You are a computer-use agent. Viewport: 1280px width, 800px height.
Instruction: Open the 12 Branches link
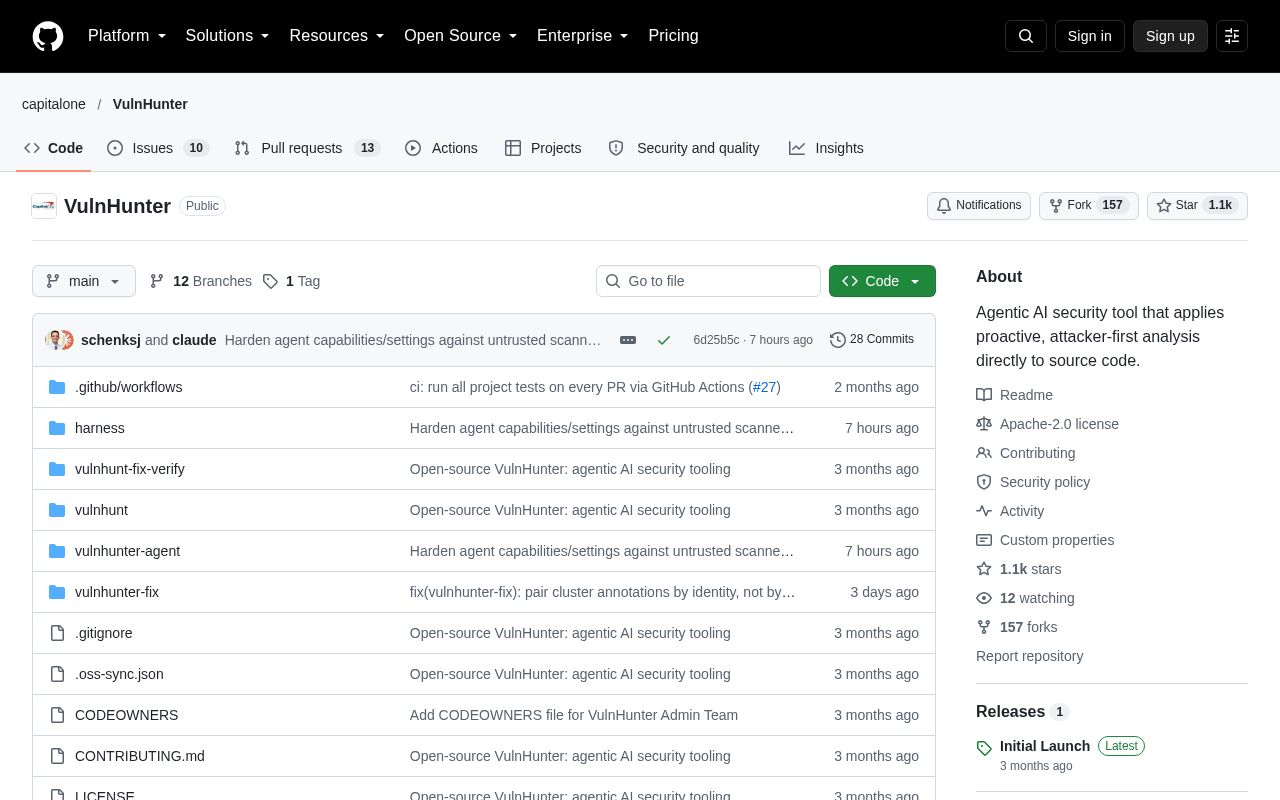pyautogui.click(x=201, y=281)
